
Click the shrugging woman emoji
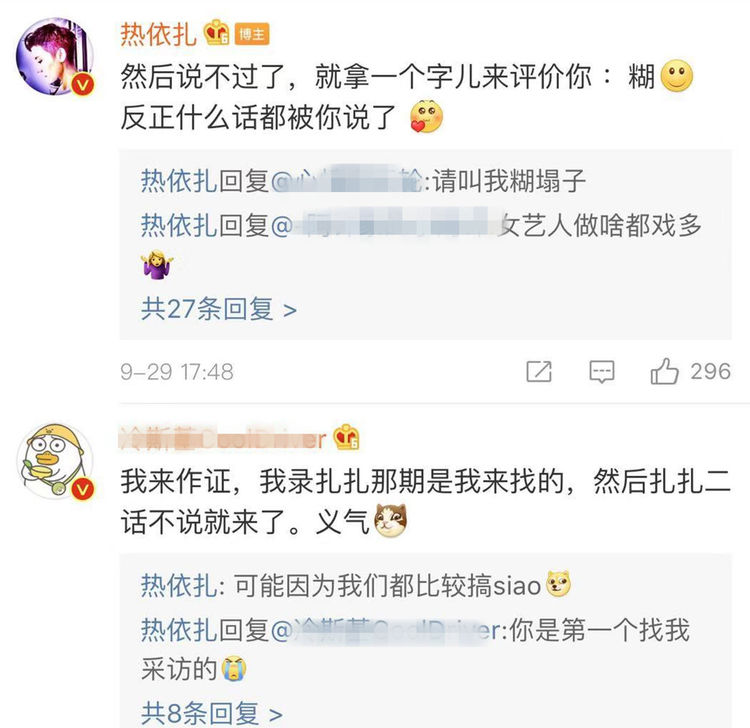click(155, 265)
